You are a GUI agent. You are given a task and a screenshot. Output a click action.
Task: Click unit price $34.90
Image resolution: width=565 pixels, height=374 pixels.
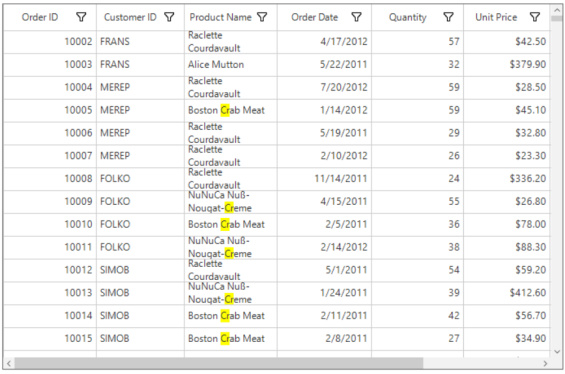tap(507, 339)
